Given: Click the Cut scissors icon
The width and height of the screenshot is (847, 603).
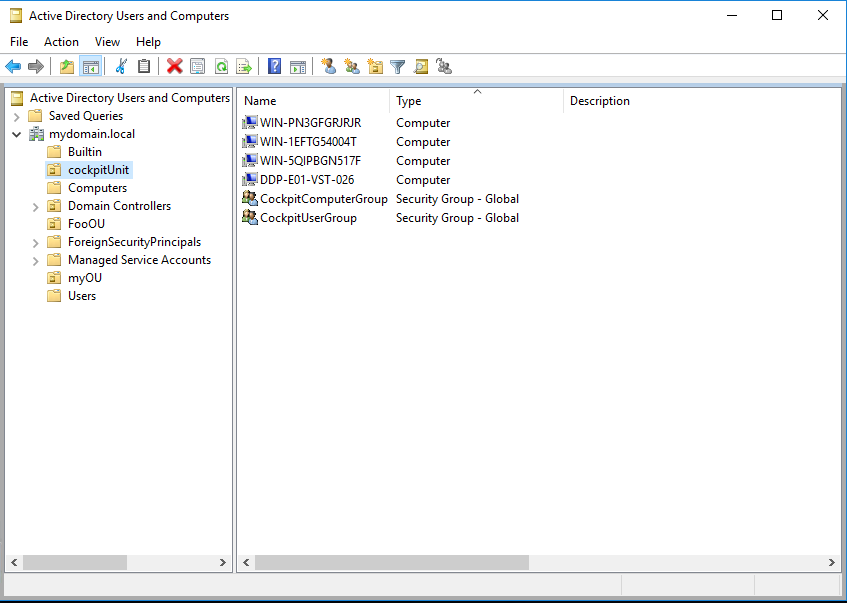Looking at the screenshot, I should [121, 66].
